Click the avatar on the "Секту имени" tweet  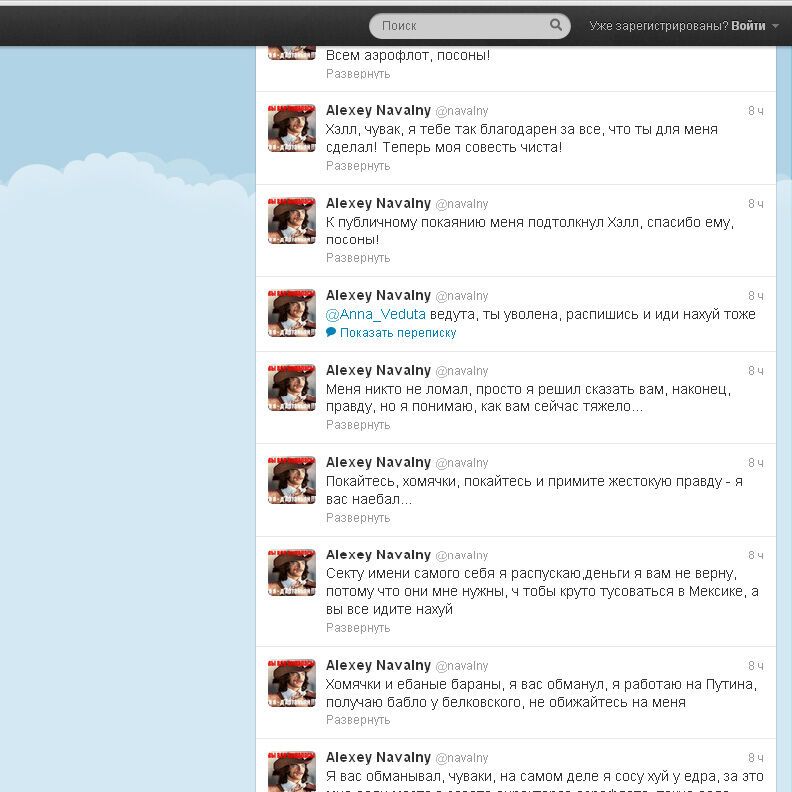[x=292, y=572]
